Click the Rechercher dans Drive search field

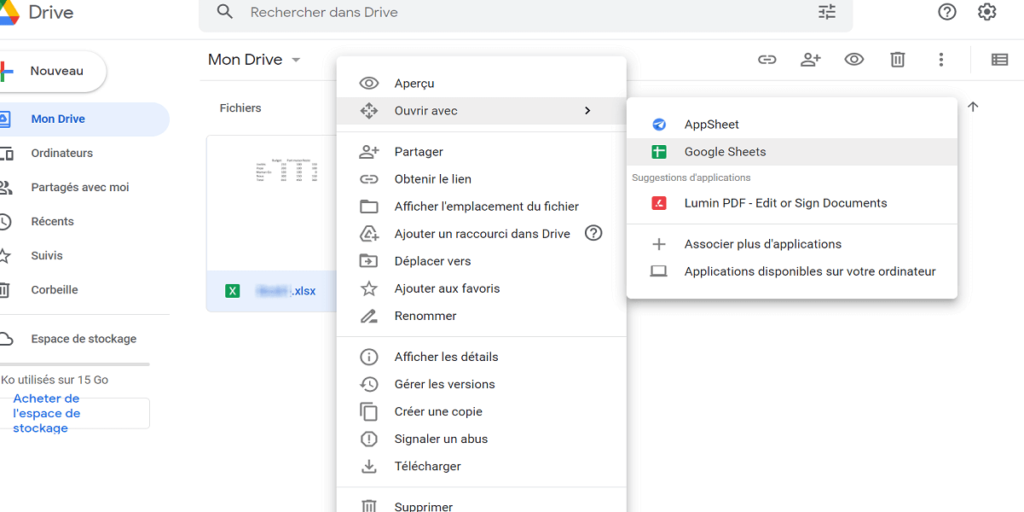tap(526, 12)
